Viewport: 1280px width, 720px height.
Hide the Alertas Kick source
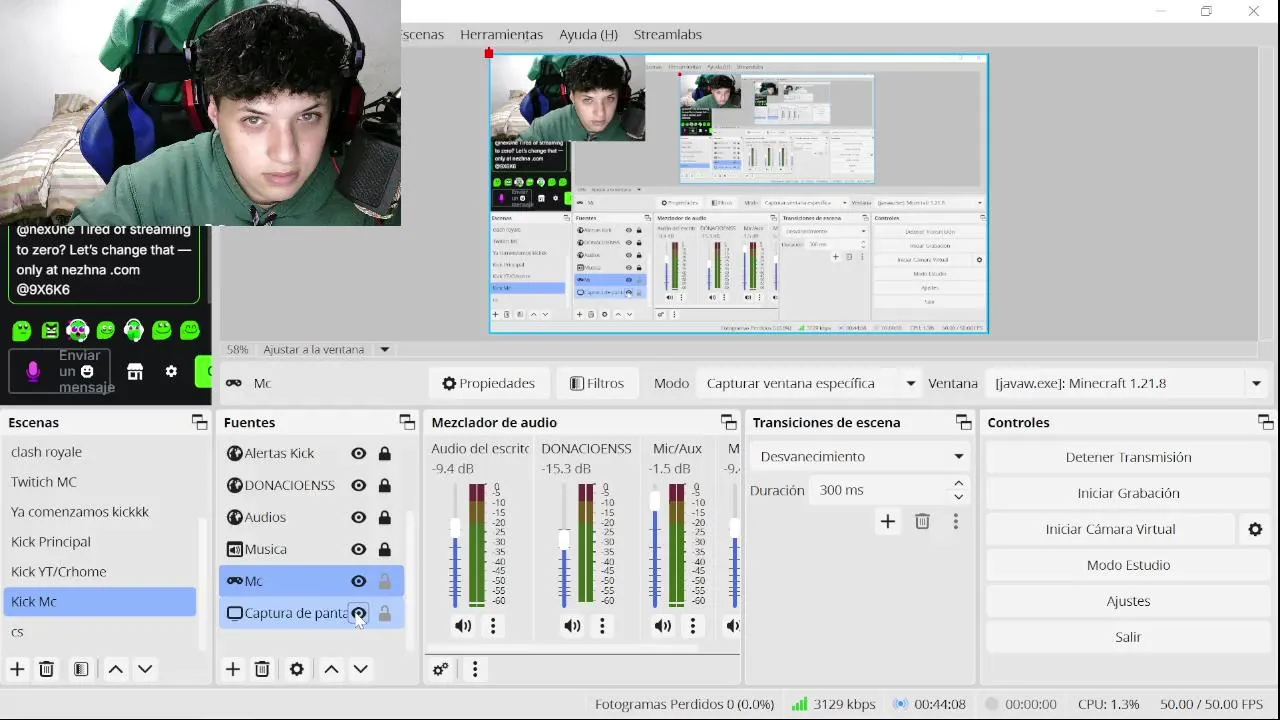click(358, 453)
